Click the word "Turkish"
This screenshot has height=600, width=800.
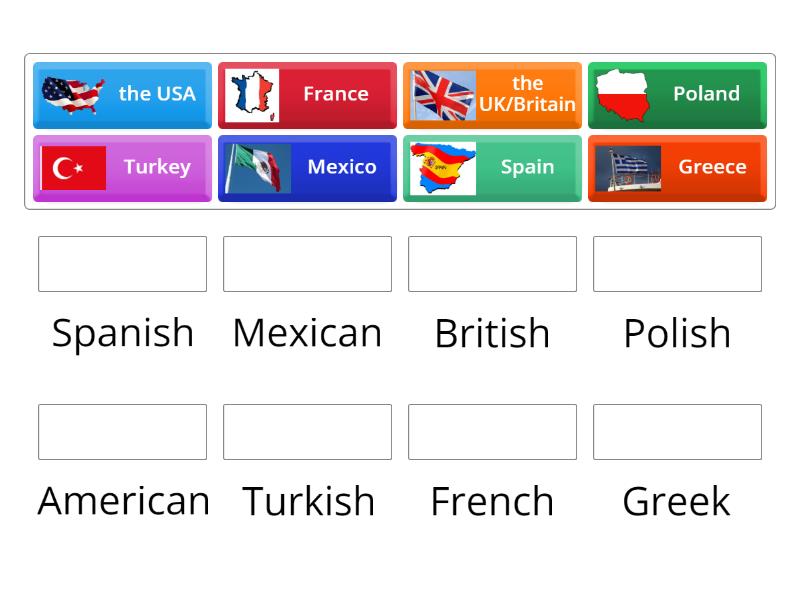(307, 500)
